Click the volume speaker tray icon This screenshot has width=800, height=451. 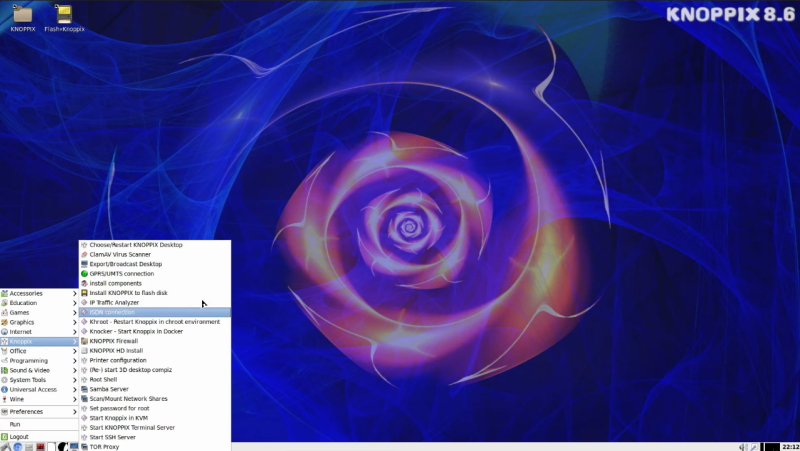743,447
